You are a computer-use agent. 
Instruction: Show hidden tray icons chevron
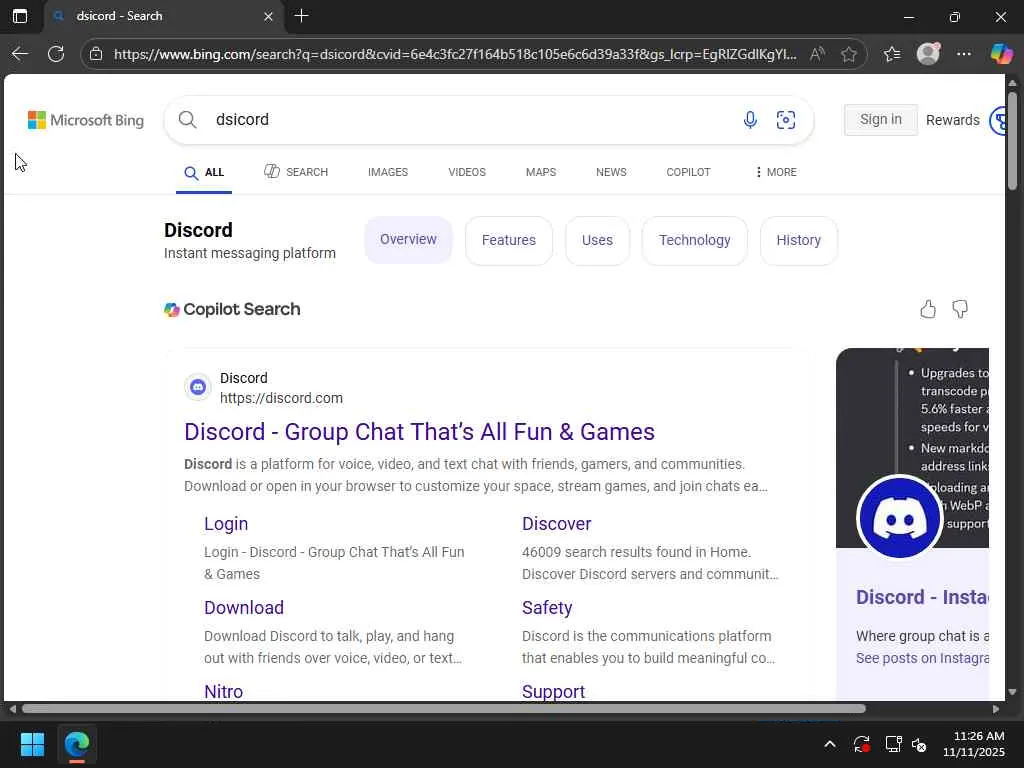coord(829,744)
